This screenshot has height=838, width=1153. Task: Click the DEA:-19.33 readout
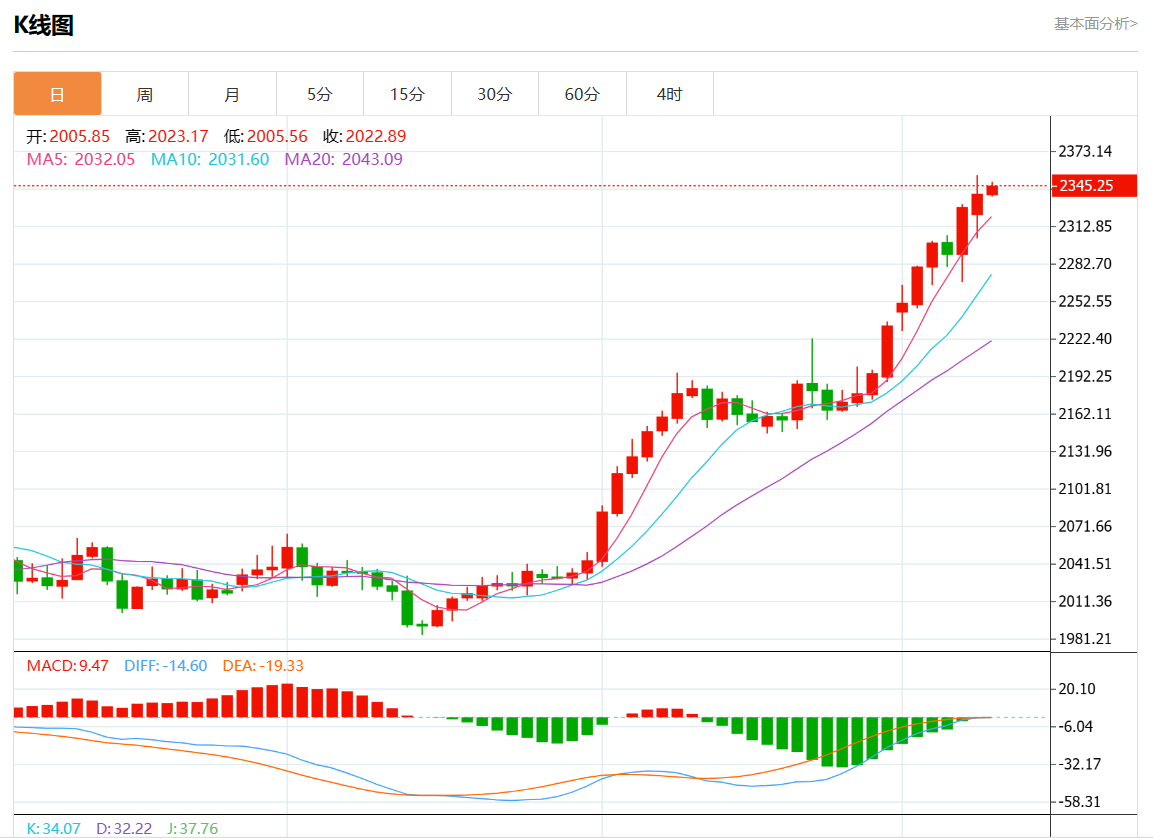(263, 665)
